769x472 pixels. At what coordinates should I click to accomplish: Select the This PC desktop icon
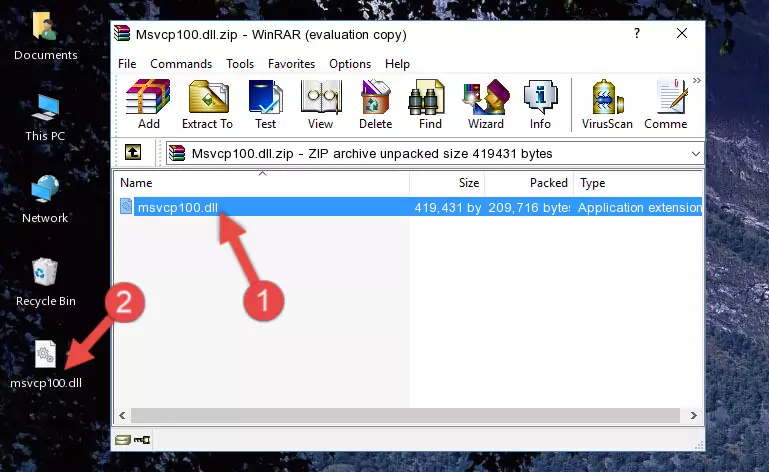[x=45, y=118]
